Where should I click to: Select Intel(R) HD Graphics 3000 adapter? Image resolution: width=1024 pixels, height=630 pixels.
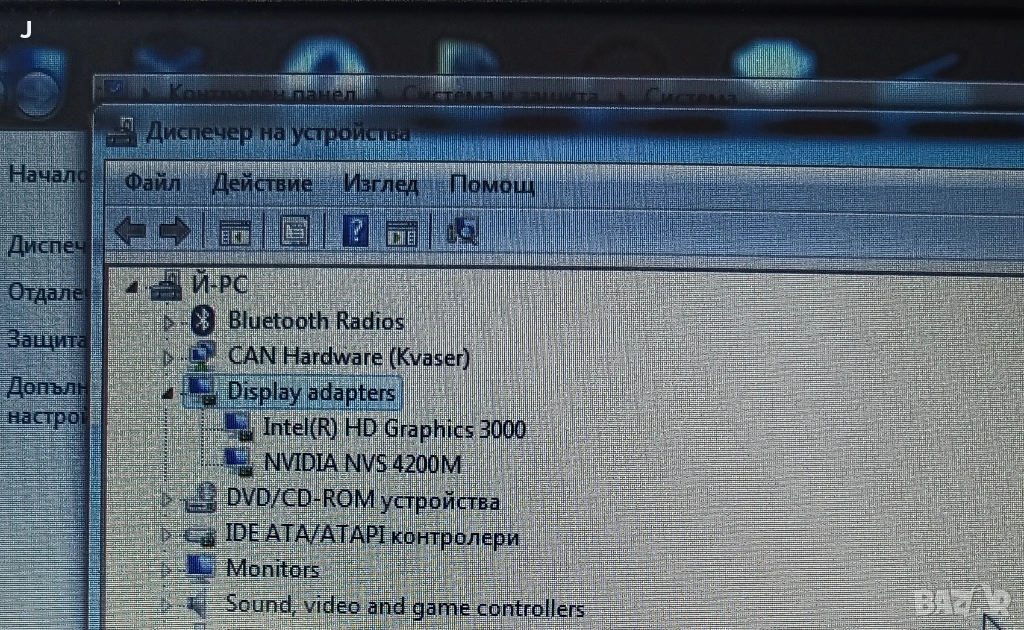point(393,428)
